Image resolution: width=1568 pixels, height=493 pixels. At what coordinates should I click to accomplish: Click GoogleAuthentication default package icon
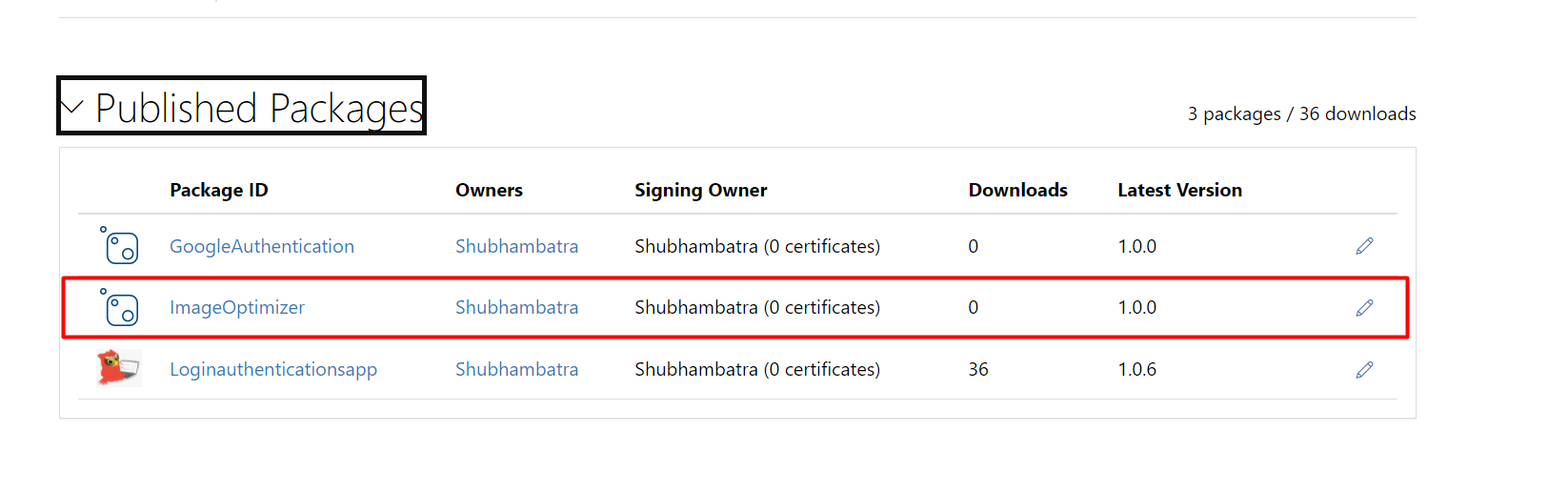119,245
